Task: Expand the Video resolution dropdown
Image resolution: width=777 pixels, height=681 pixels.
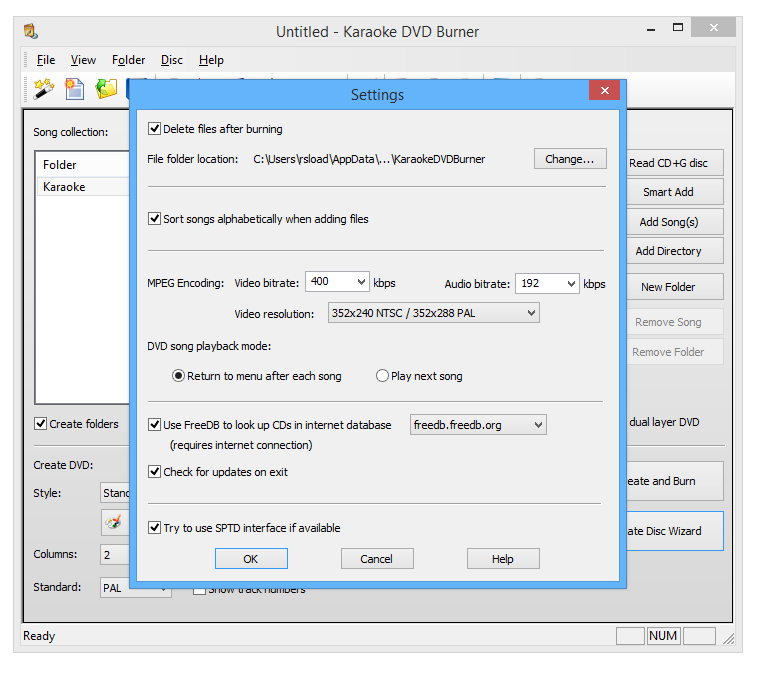Action: [434, 313]
